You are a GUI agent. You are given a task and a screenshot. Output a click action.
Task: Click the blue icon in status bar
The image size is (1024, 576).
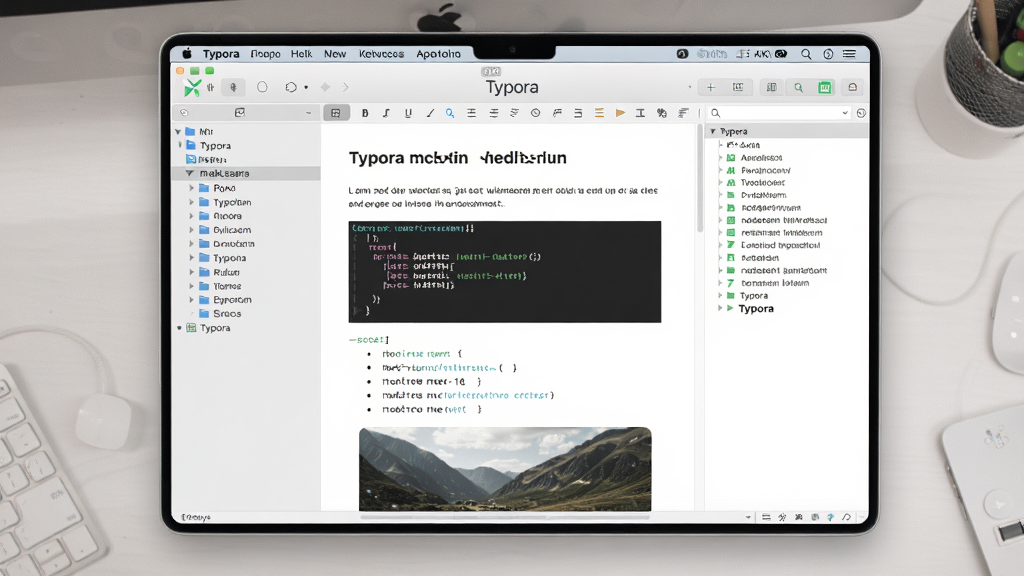coord(831,517)
